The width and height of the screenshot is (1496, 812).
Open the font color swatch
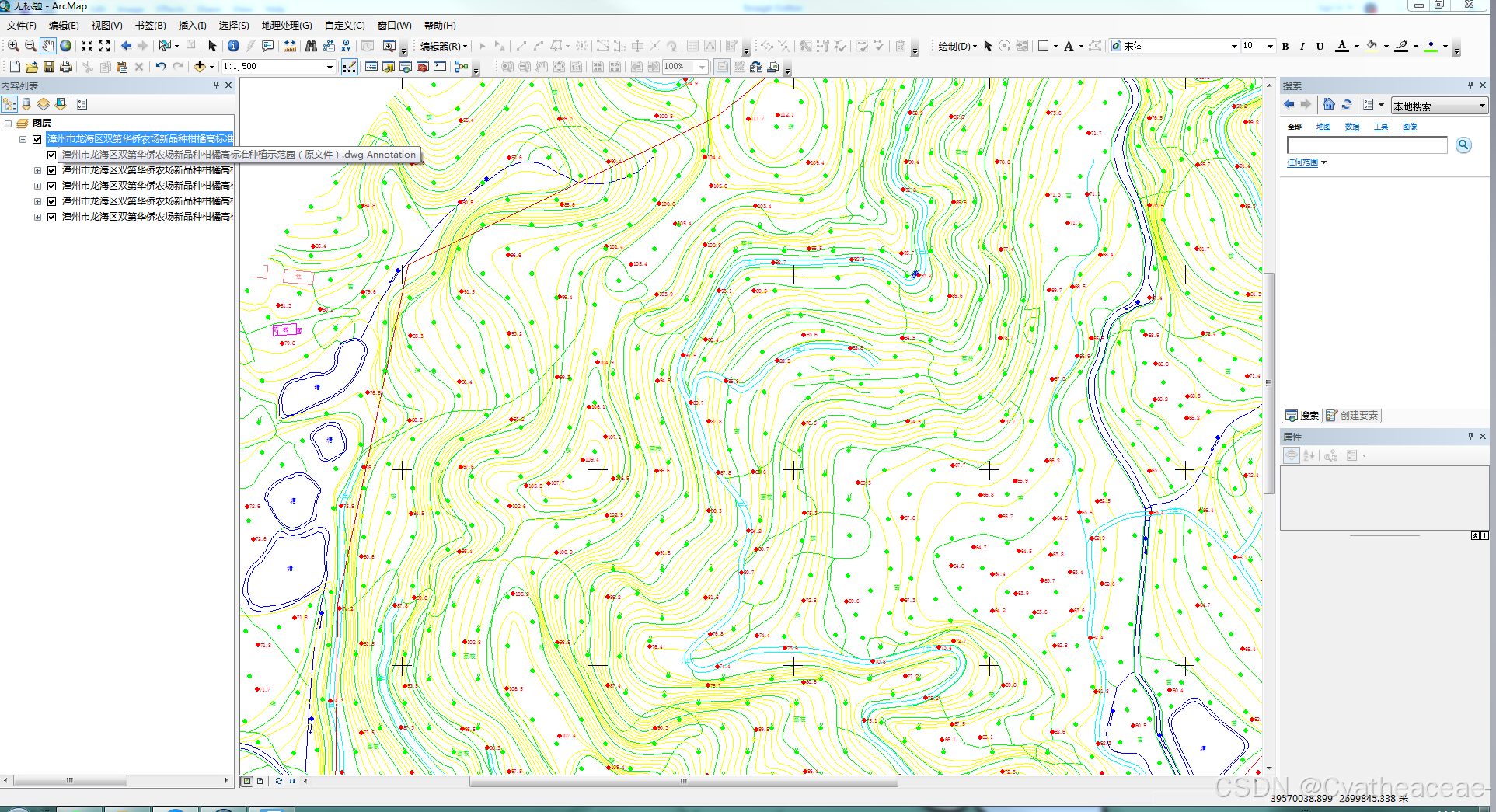[x=1342, y=46]
